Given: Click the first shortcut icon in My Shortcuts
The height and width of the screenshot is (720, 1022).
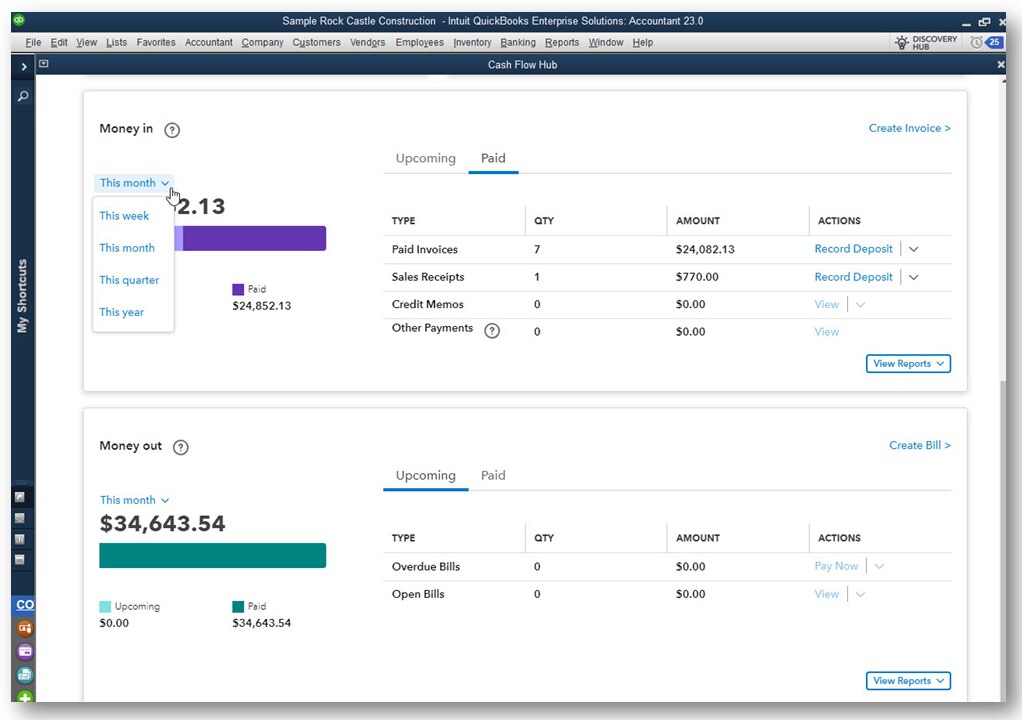Looking at the screenshot, I should point(22,497).
